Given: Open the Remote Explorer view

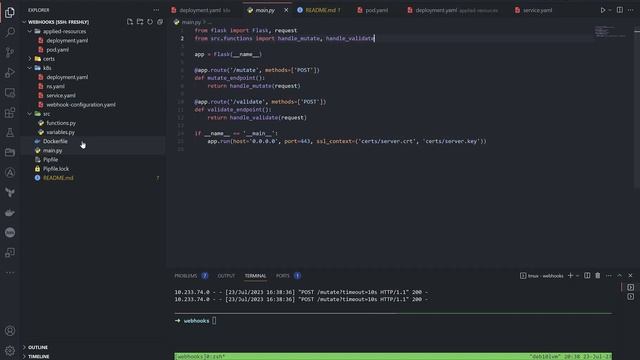Looking at the screenshot, I should (x=10, y=93).
